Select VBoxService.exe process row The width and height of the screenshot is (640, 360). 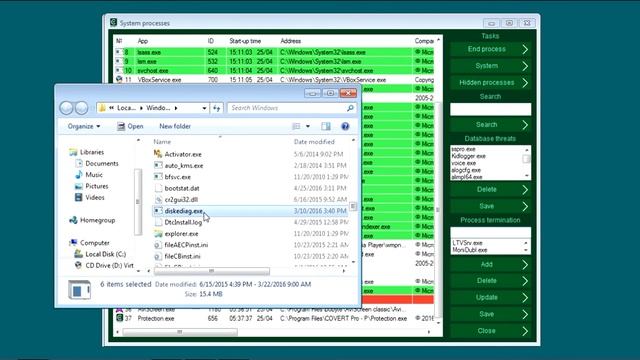pos(274,80)
